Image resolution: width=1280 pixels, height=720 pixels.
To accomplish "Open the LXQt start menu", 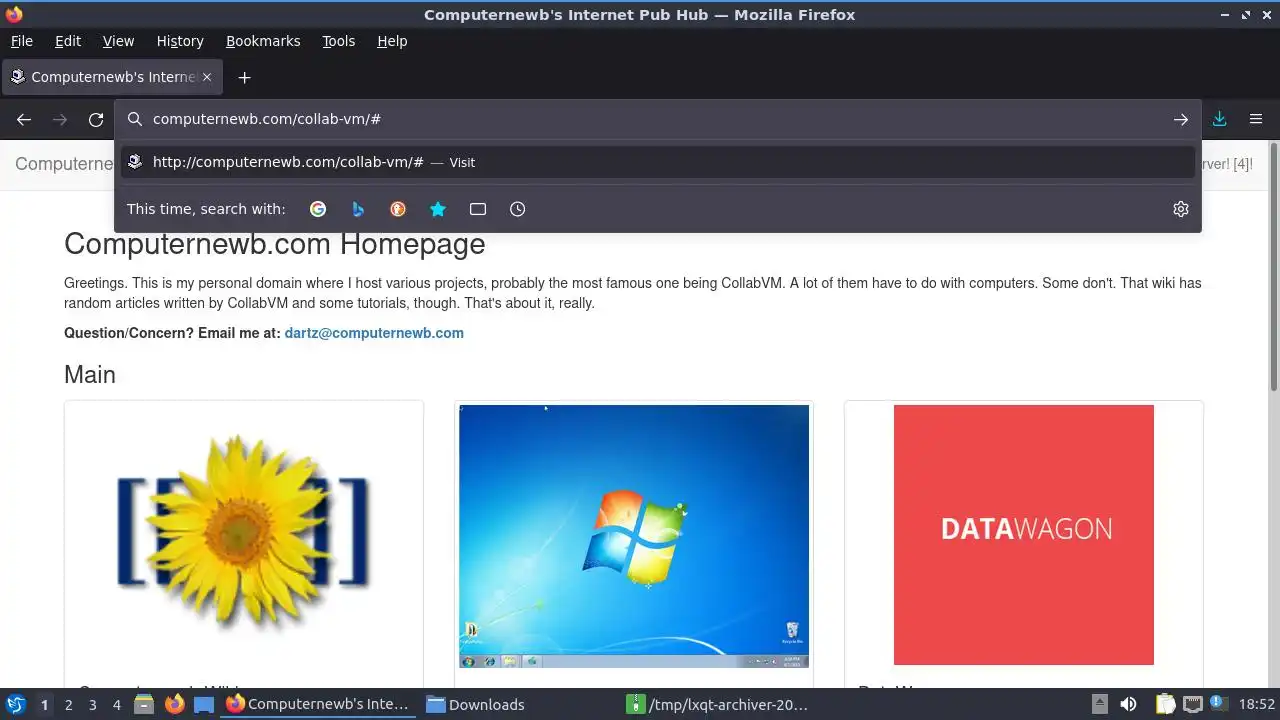I will 15,704.
